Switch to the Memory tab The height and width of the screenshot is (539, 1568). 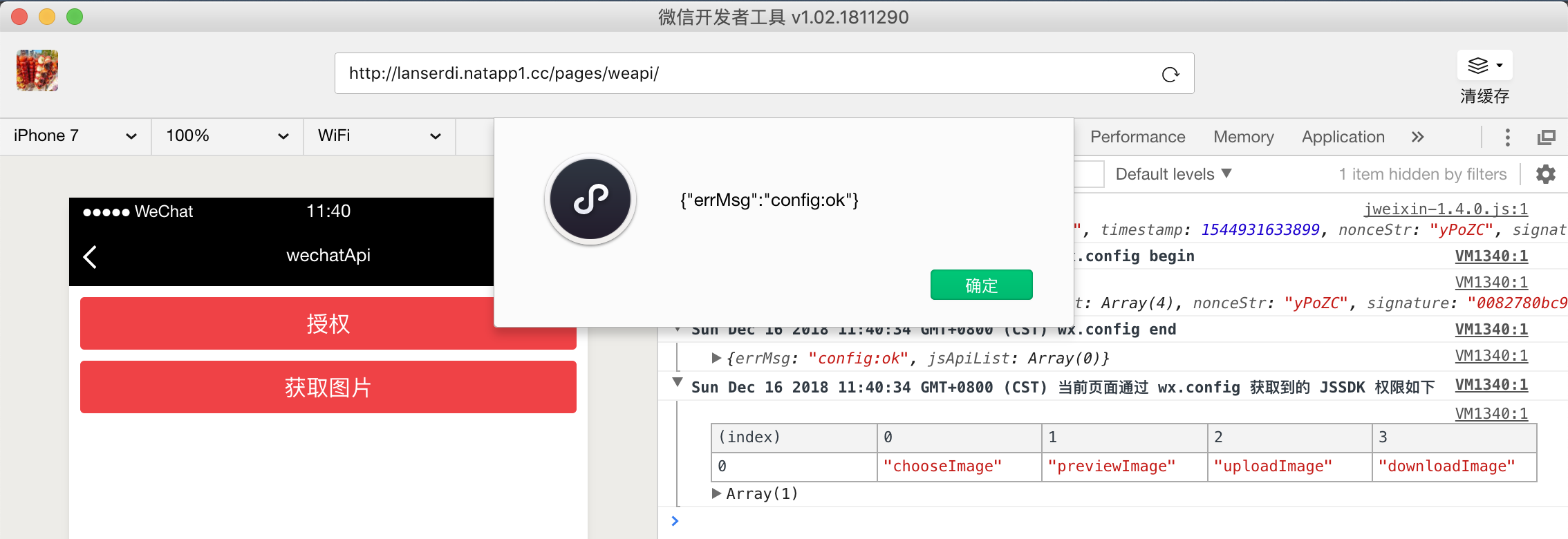point(1243,137)
